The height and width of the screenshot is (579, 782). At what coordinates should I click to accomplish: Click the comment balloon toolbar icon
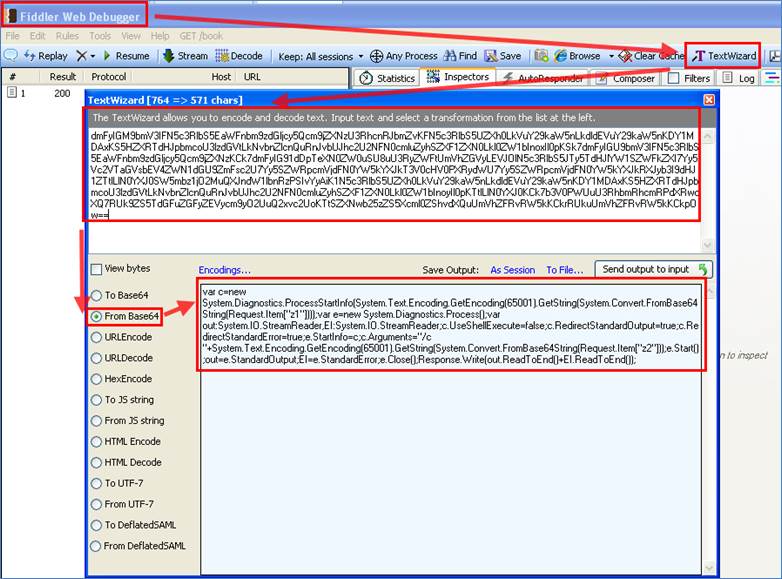click(x=10, y=56)
